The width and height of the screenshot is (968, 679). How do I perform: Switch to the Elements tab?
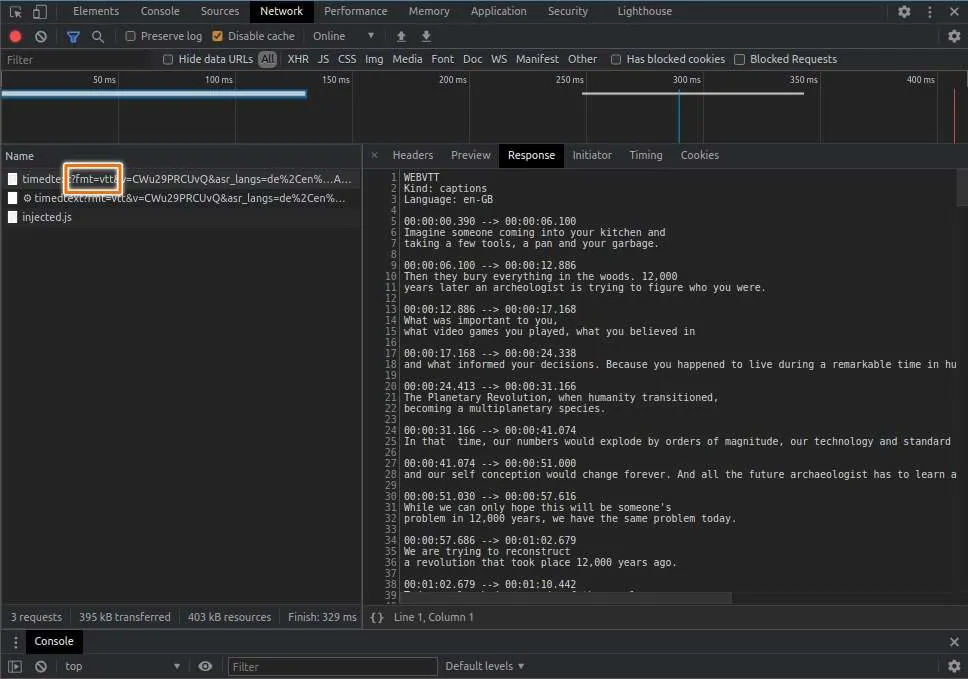[96, 11]
